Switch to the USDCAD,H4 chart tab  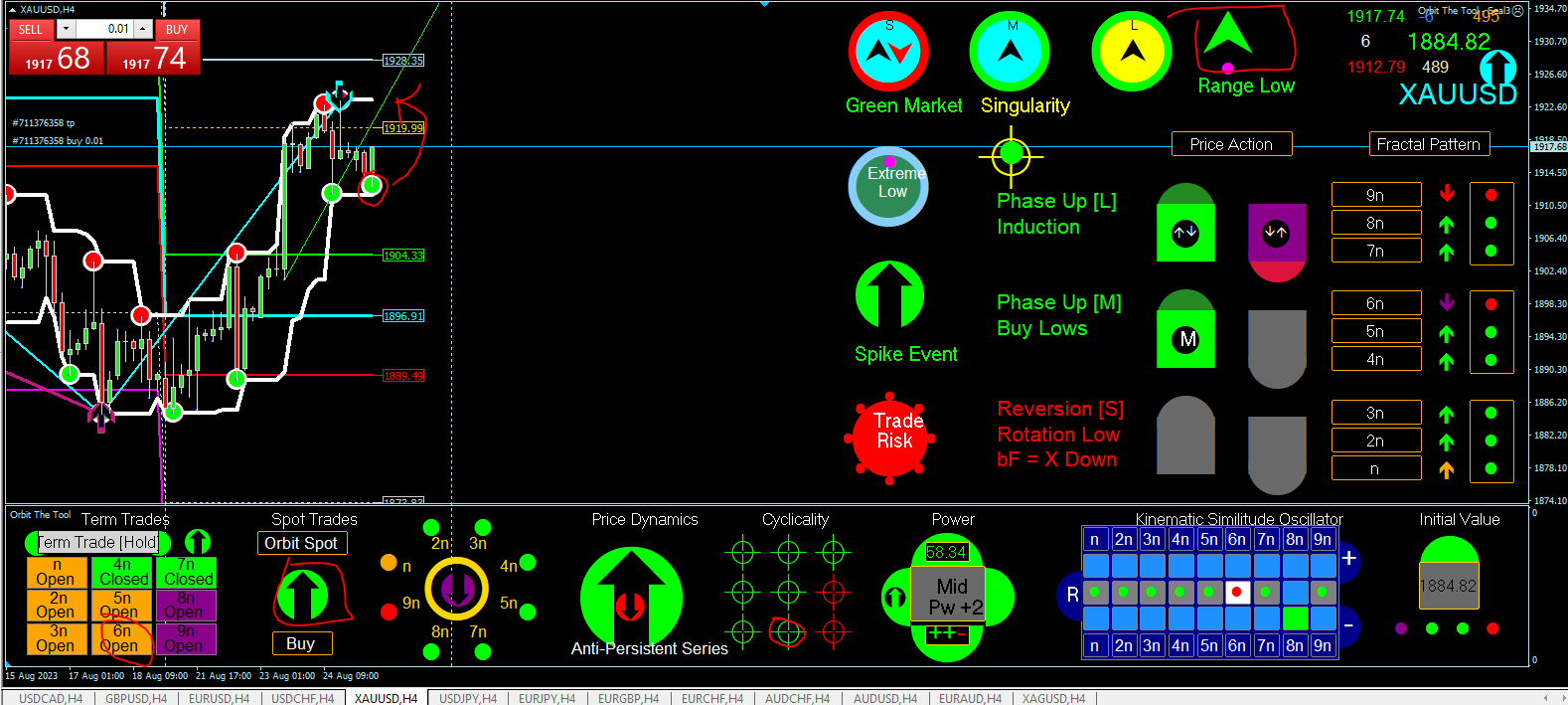tap(50, 698)
